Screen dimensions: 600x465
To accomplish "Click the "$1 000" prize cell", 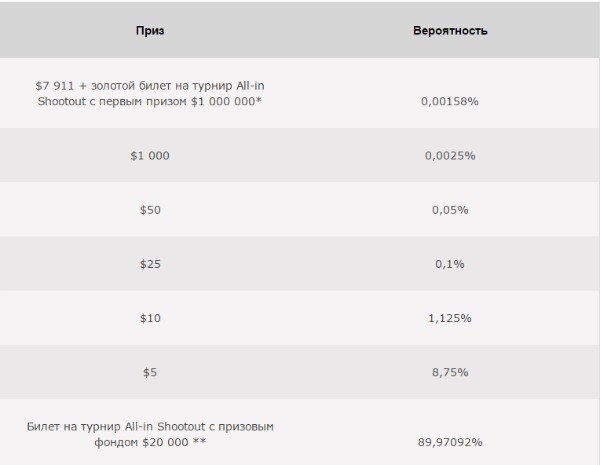I will pyautogui.click(x=150, y=156).
